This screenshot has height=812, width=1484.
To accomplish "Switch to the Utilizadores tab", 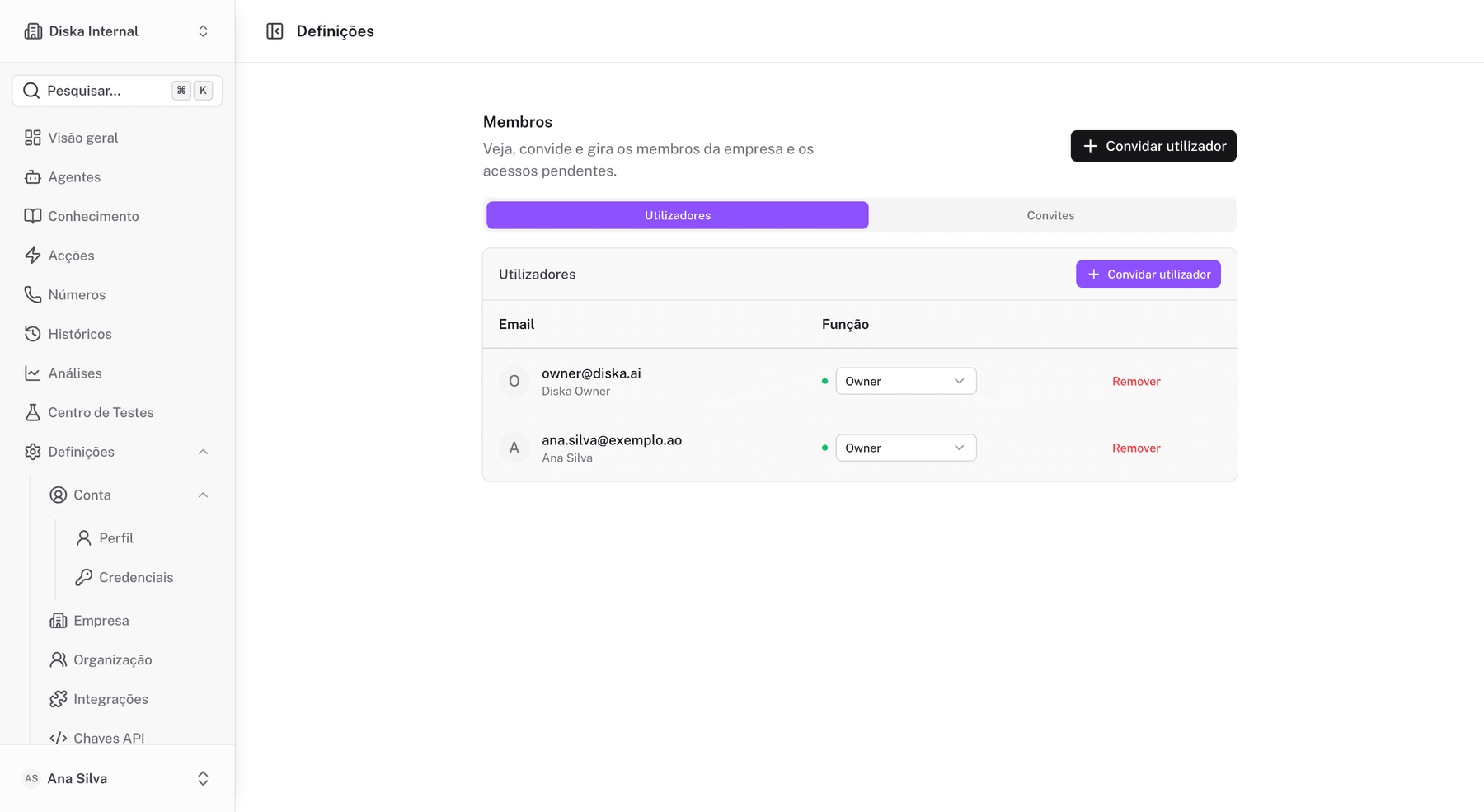I will pyautogui.click(x=678, y=215).
